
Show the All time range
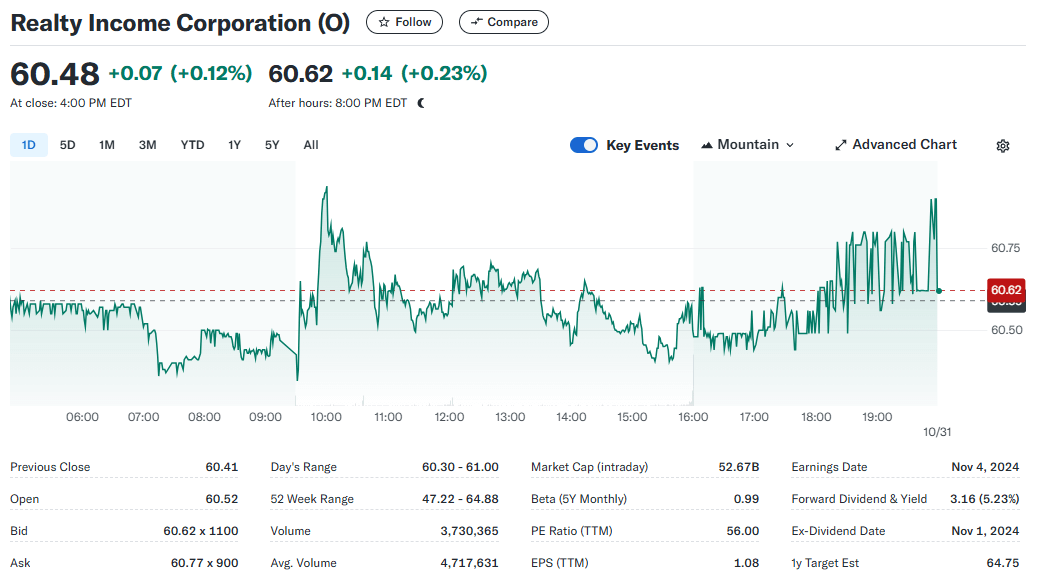pos(311,145)
